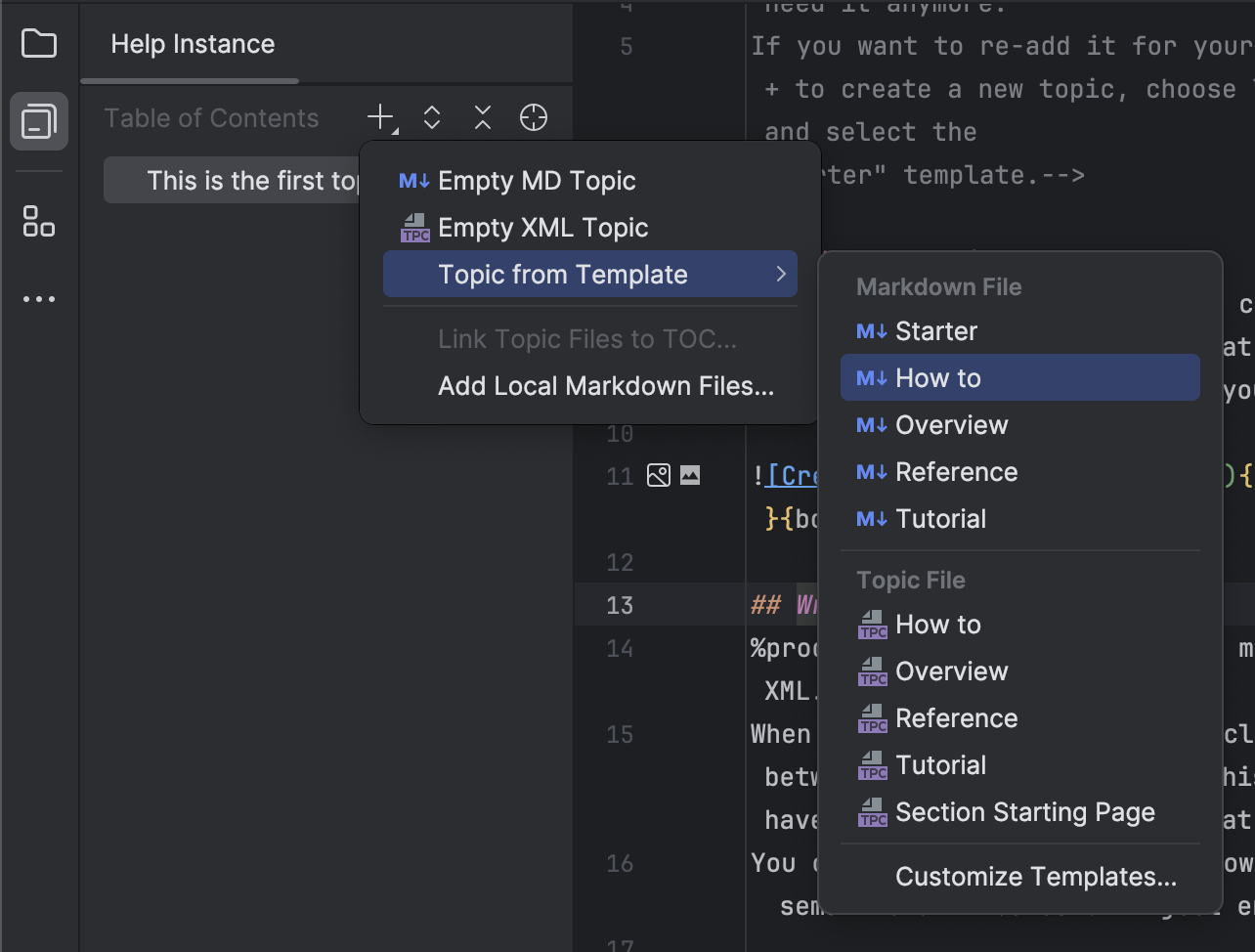Image resolution: width=1255 pixels, height=952 pixels.
Task: Click the Writerside tool window icon
Action: coord(39,121)
